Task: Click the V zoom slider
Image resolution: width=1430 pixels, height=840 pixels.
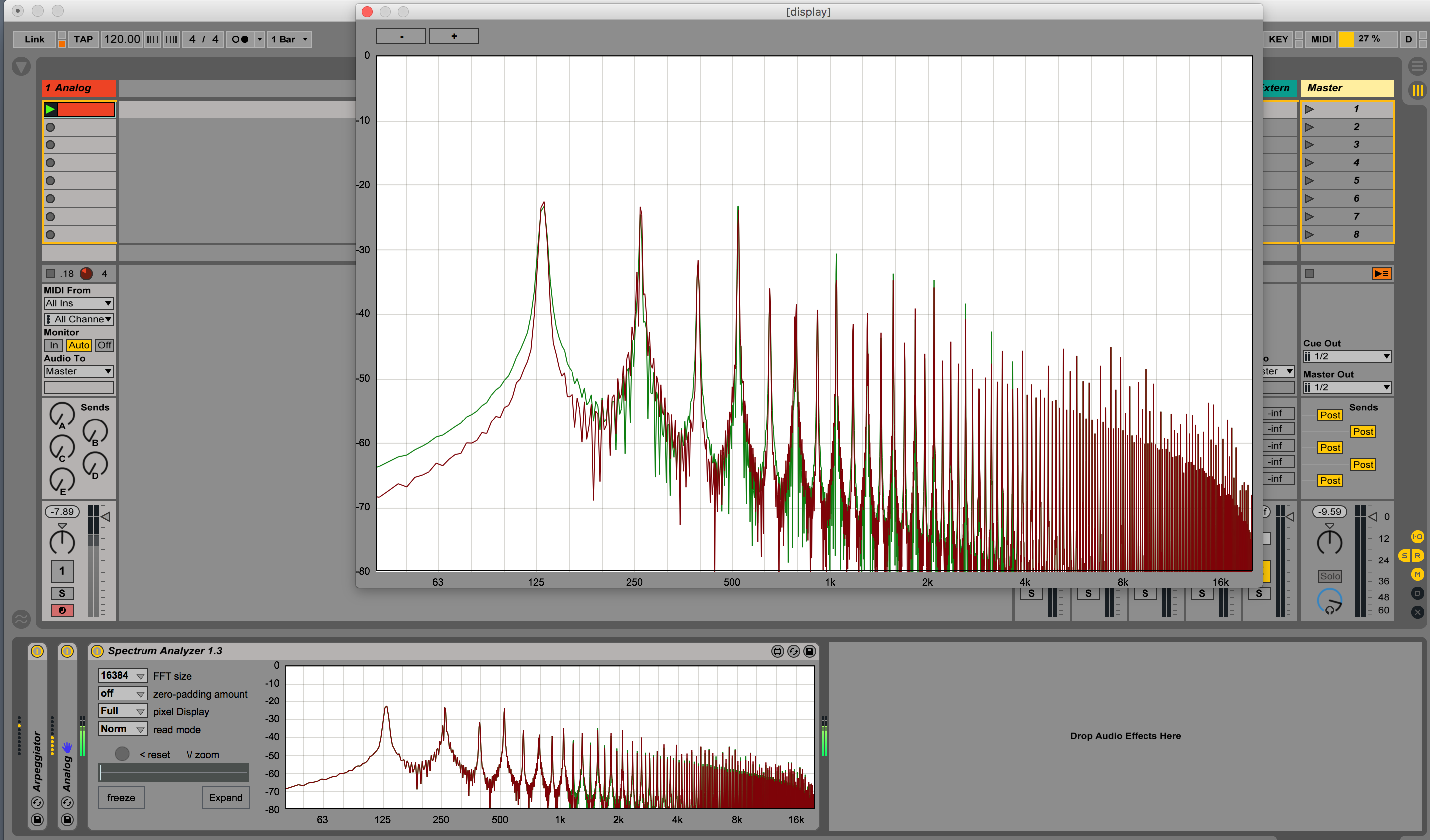Action: coord(173,772)
